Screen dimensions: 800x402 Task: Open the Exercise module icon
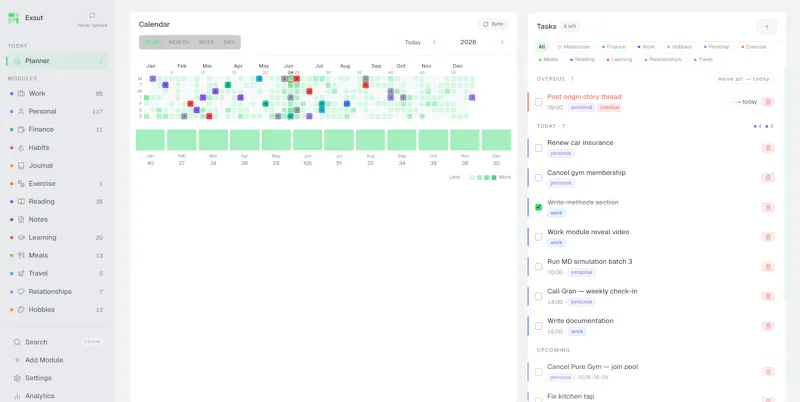point(21,184)
